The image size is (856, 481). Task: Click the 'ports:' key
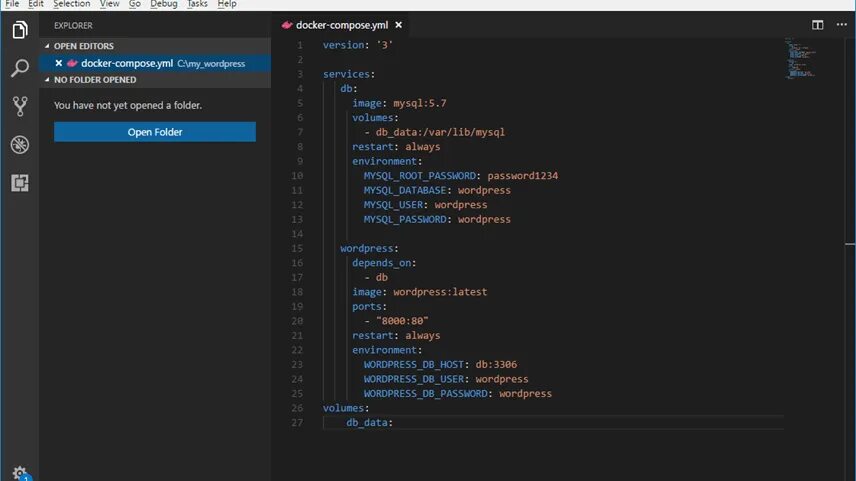(369, 306)
